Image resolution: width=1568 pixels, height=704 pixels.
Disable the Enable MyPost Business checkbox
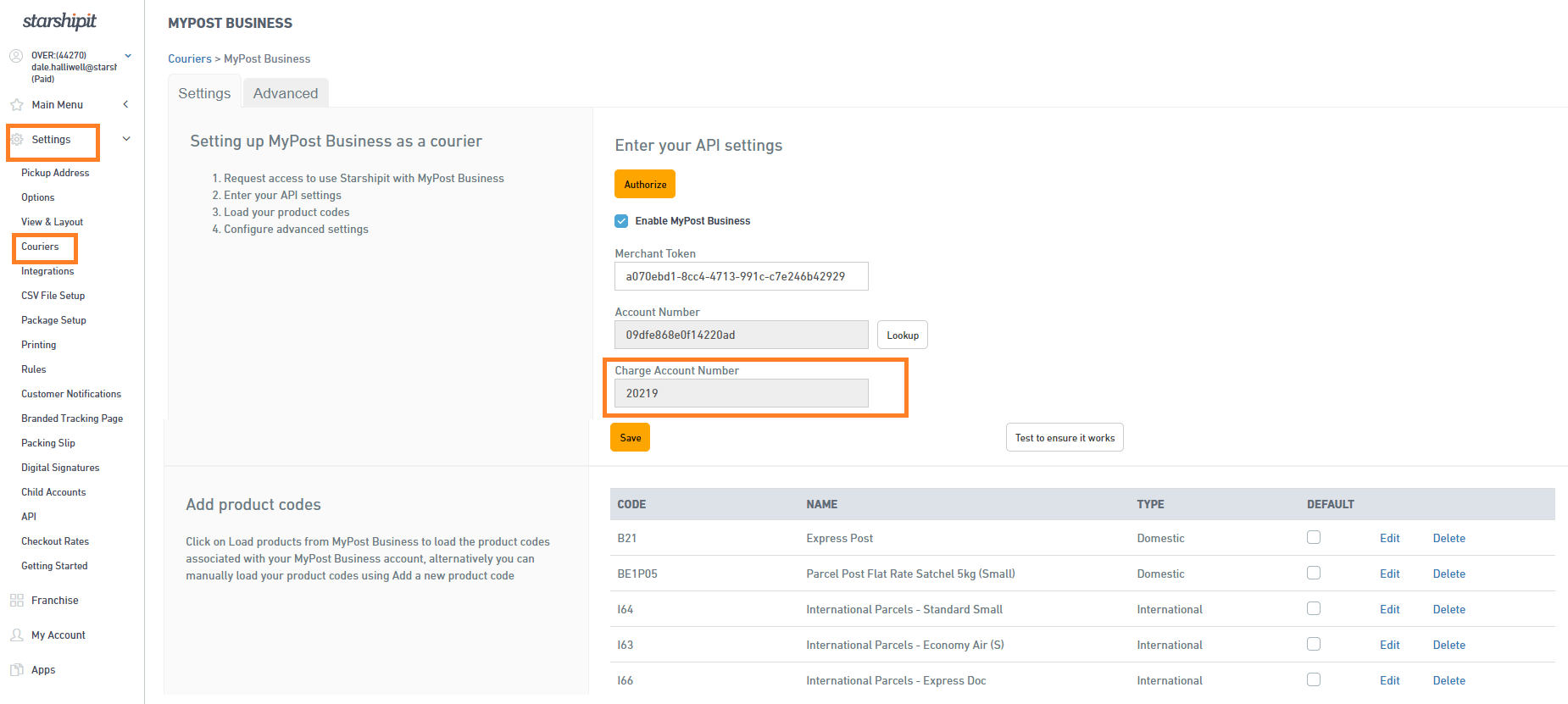pos(621,221)
